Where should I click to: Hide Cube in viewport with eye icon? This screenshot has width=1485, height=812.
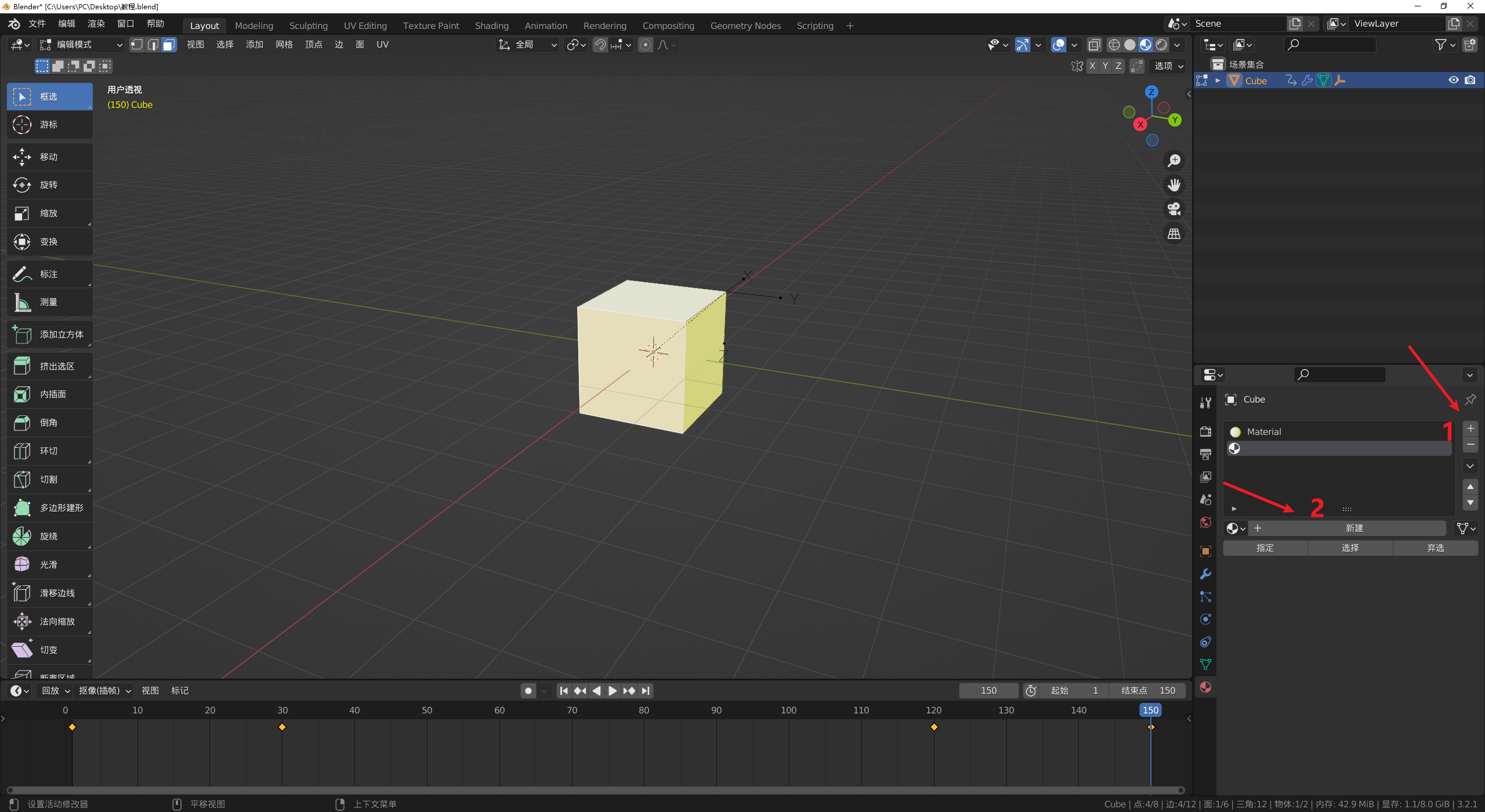pos(1453,81)
